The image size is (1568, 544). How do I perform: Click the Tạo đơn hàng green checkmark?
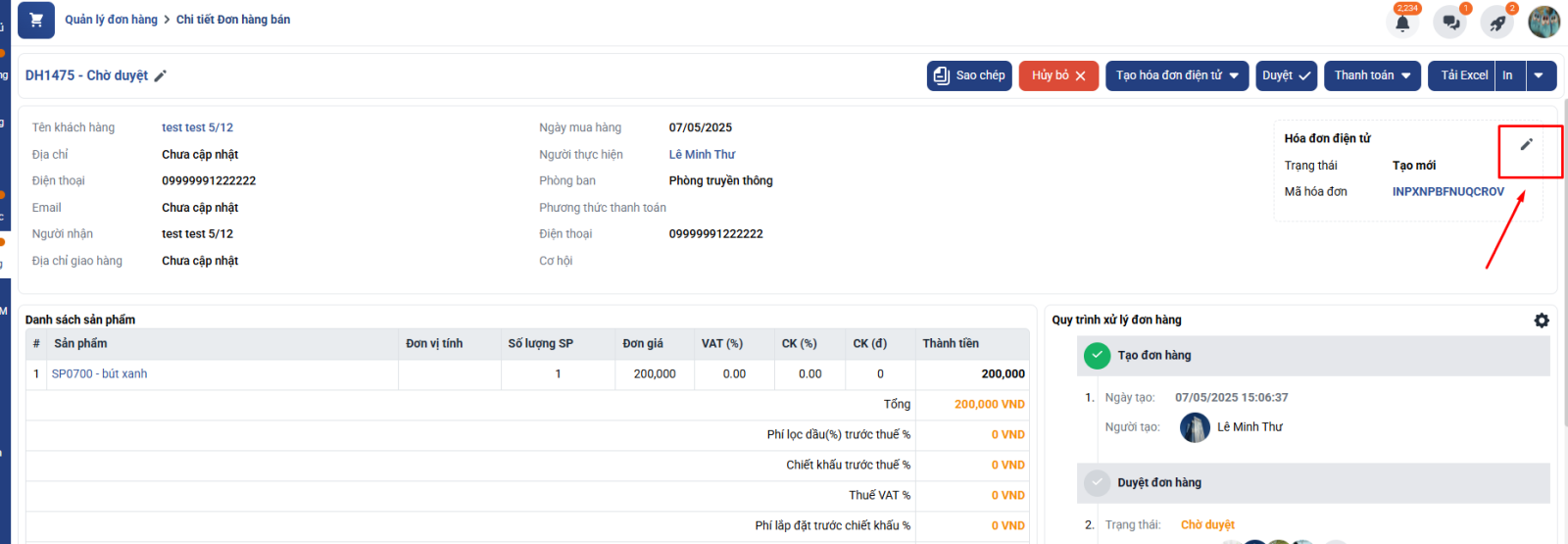click(x=1097, y=356)
